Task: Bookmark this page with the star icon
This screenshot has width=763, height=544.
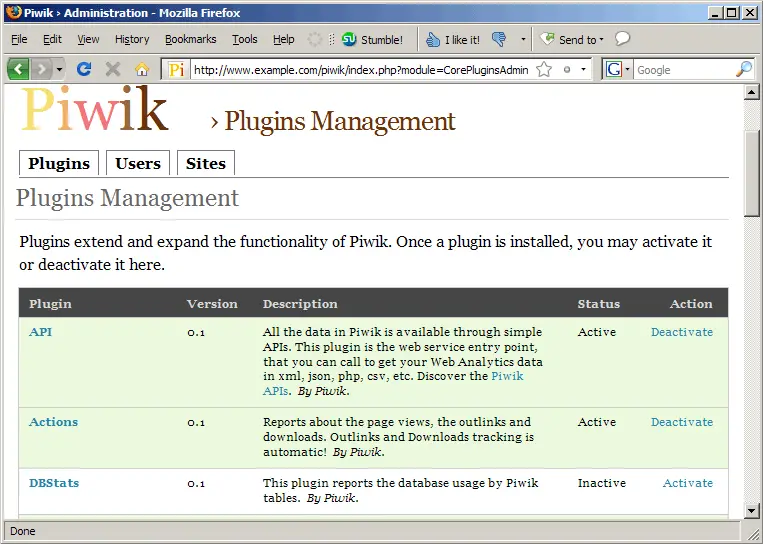Action: pyautogui.click(x=544, y=70)
